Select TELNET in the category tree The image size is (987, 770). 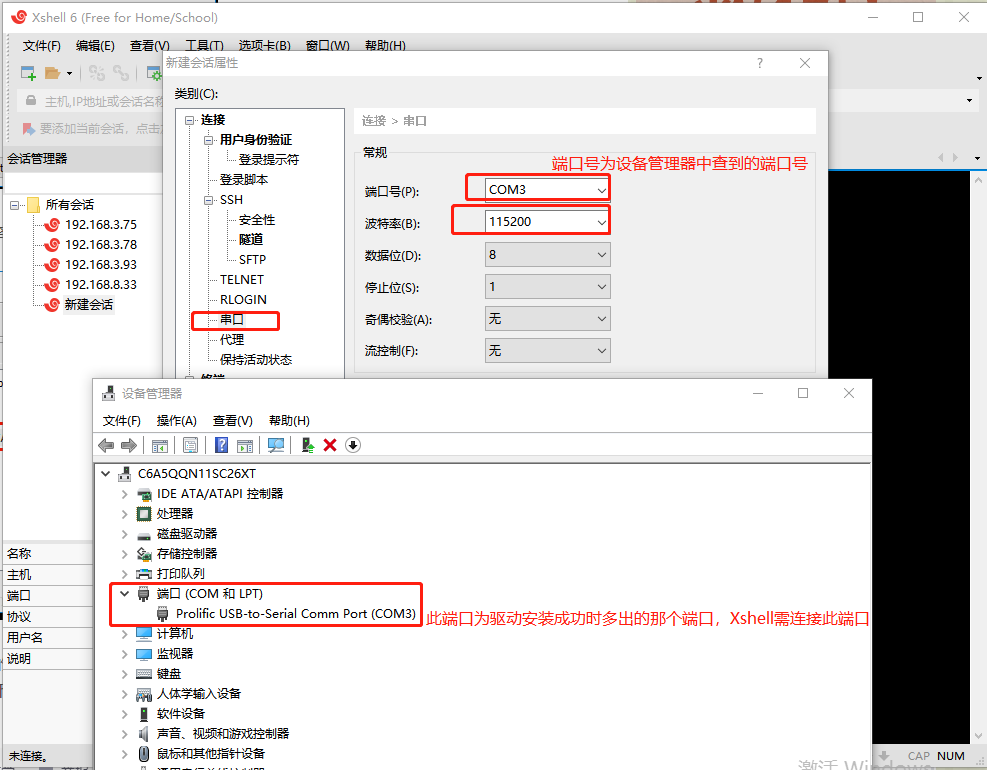pos(242,280)
